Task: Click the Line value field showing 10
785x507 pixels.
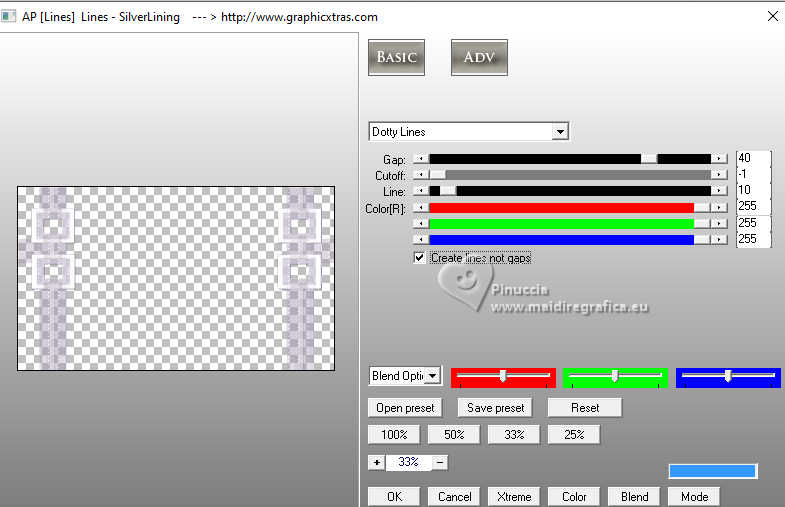Action: coord(753,190)
